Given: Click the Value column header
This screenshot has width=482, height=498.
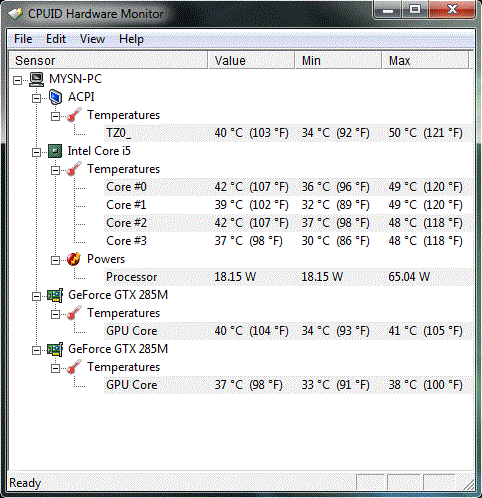Looking at the screenshot, I should (x=251, y=60).
